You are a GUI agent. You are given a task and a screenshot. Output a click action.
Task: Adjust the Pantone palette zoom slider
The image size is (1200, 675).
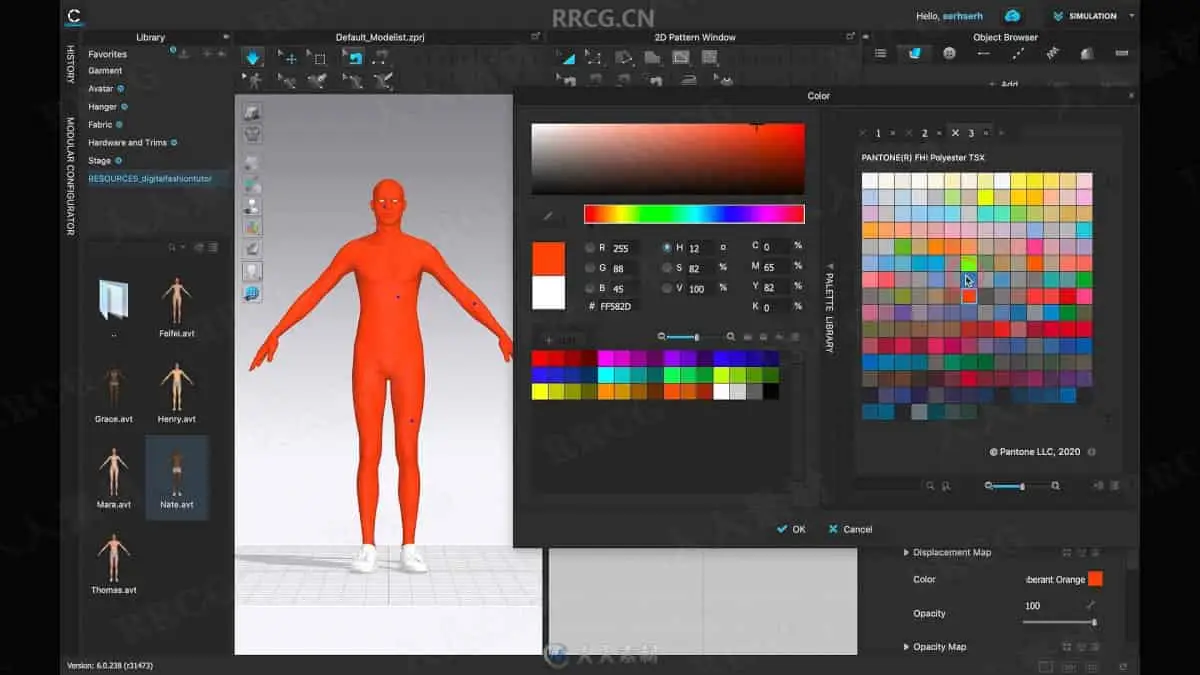[1021, 486]
